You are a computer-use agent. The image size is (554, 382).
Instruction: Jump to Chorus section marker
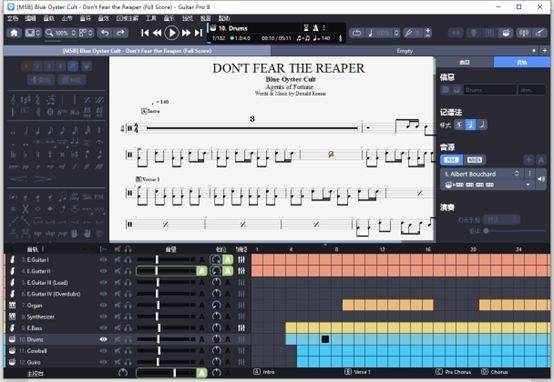[x=495, y=372]
